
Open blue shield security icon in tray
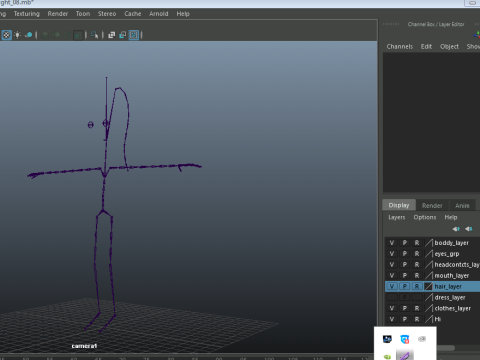click(405, 339)
